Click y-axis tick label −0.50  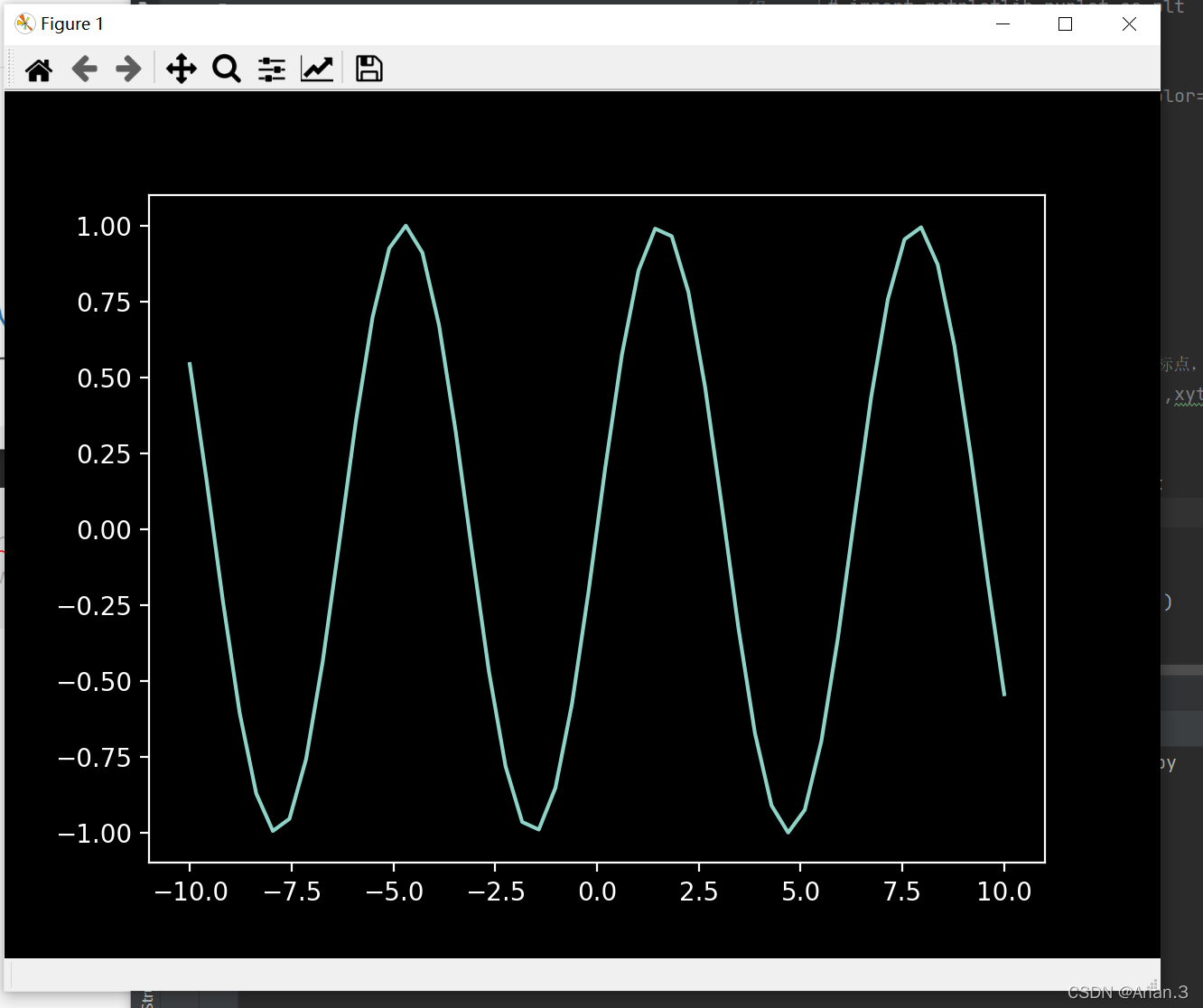(95, 682)
